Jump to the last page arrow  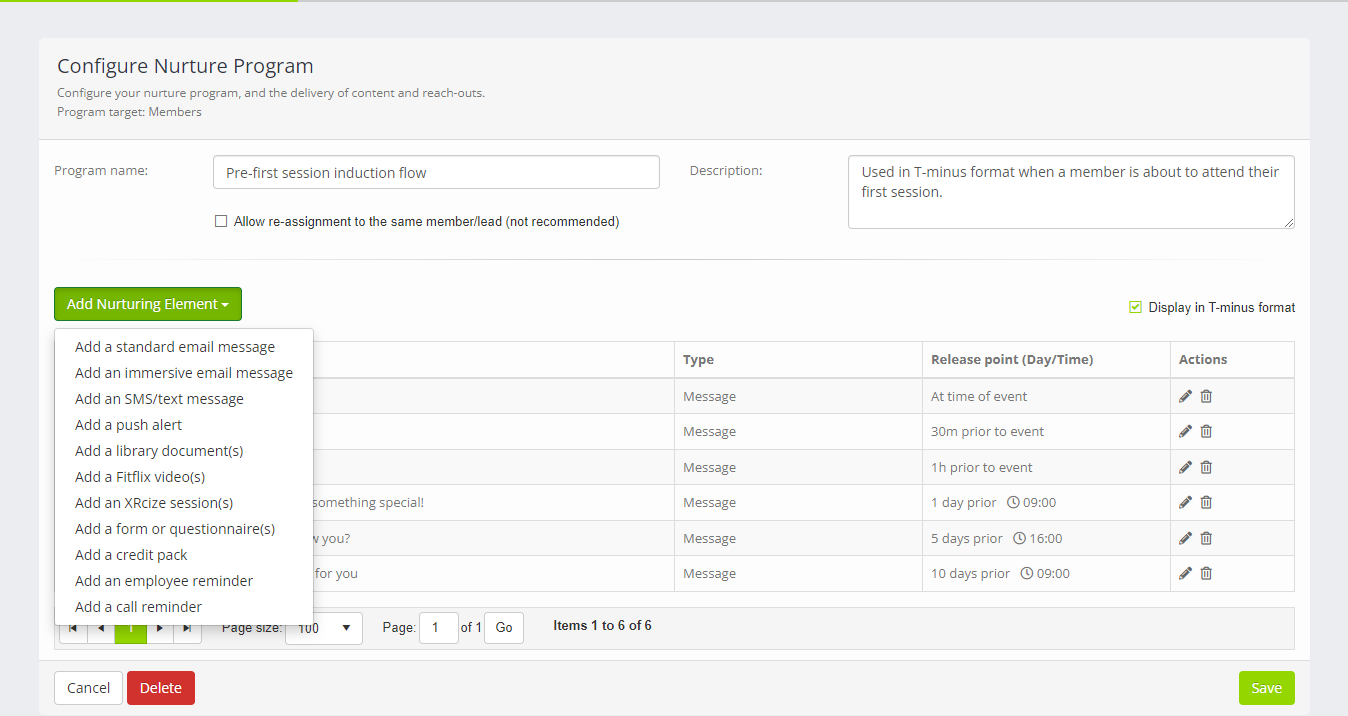pyautogui.click(x=188, y=628)
